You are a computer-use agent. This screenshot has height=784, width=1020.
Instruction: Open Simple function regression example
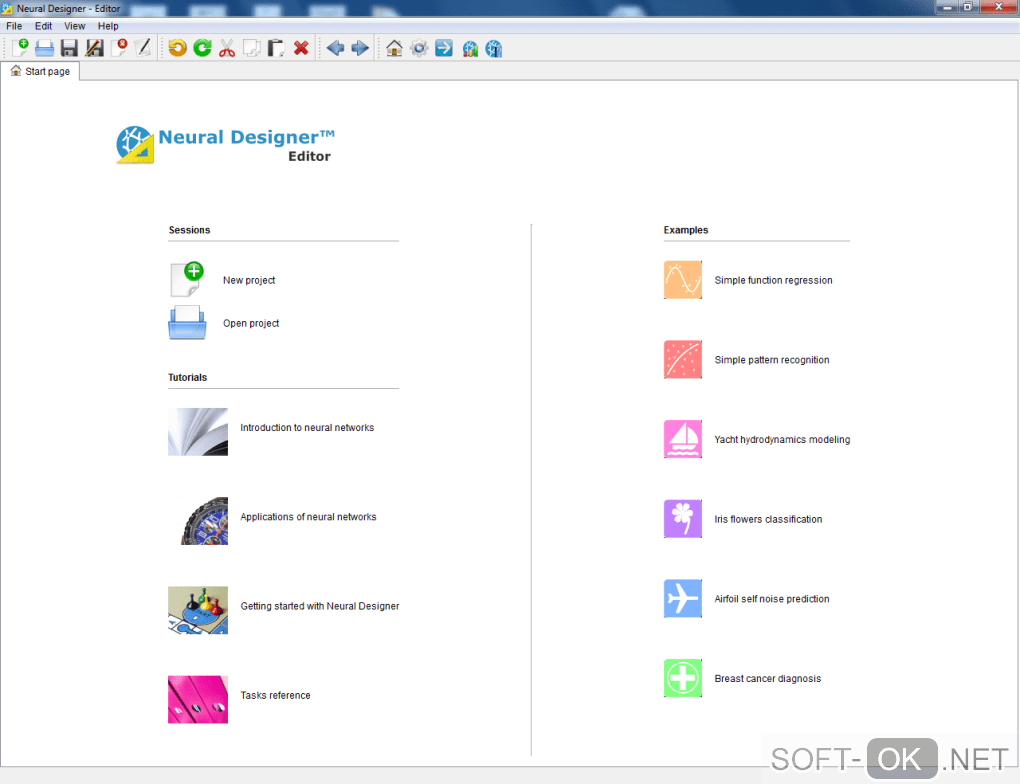click(773, 280)
